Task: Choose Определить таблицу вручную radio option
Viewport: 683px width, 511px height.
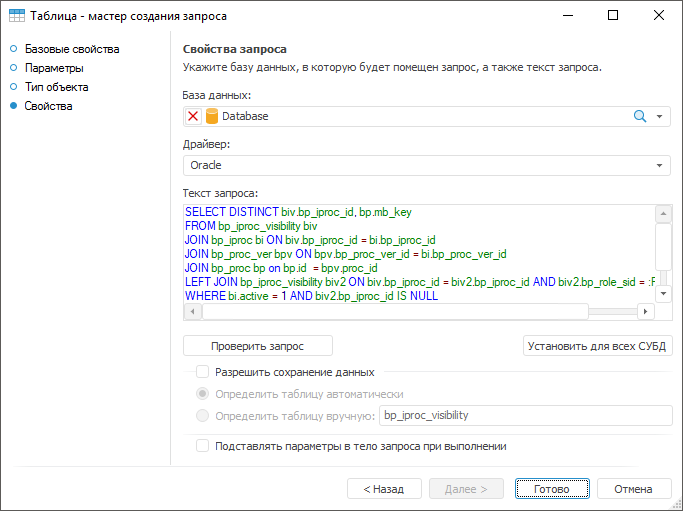Action: tap(203, 415)
